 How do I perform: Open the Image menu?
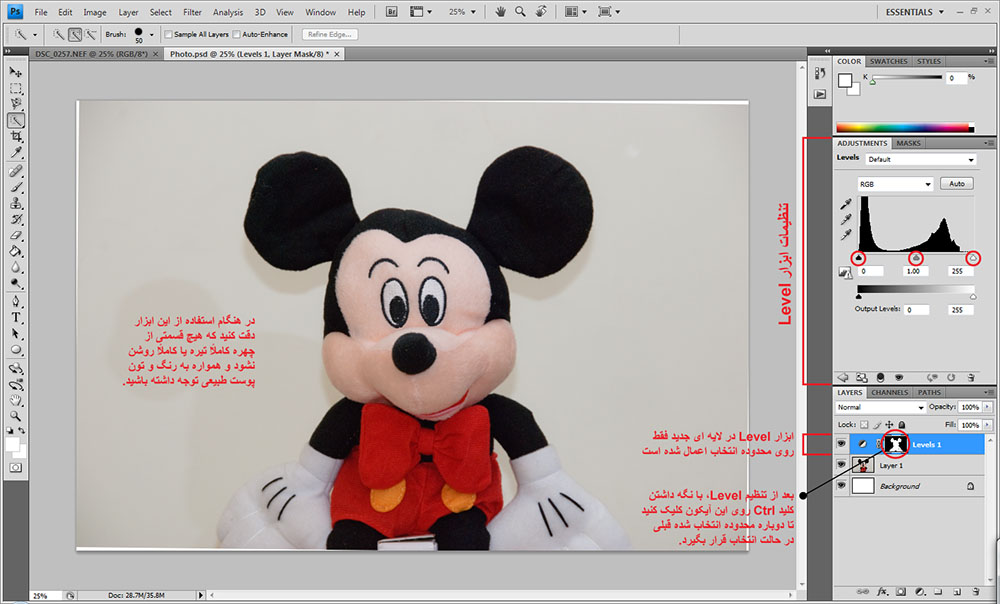tap(94, 11)
